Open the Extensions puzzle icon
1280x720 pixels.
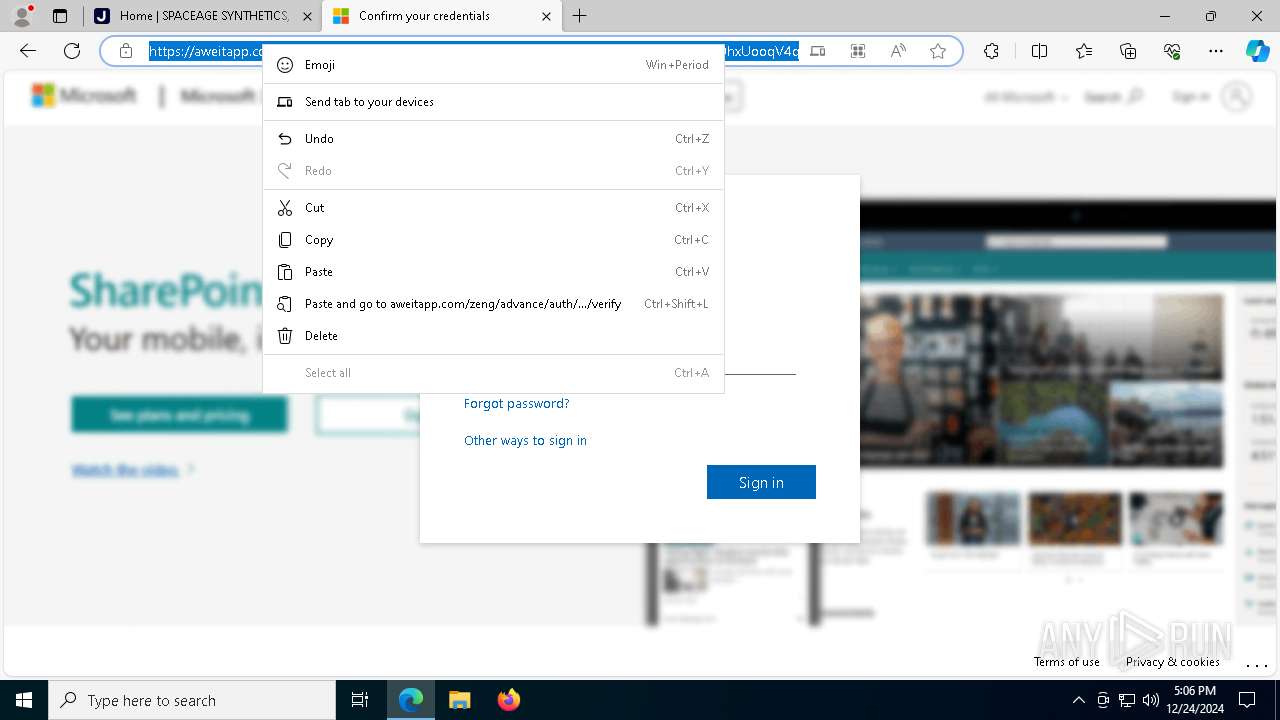(x=991, y=51)
